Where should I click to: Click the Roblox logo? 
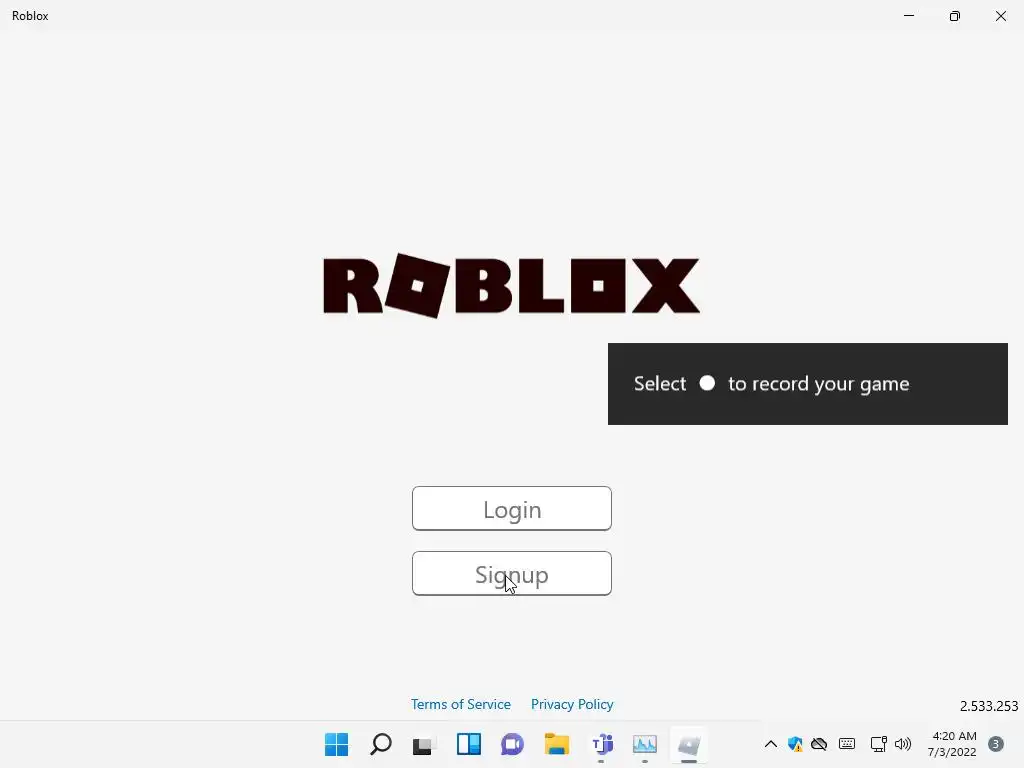tap(511, 285)
